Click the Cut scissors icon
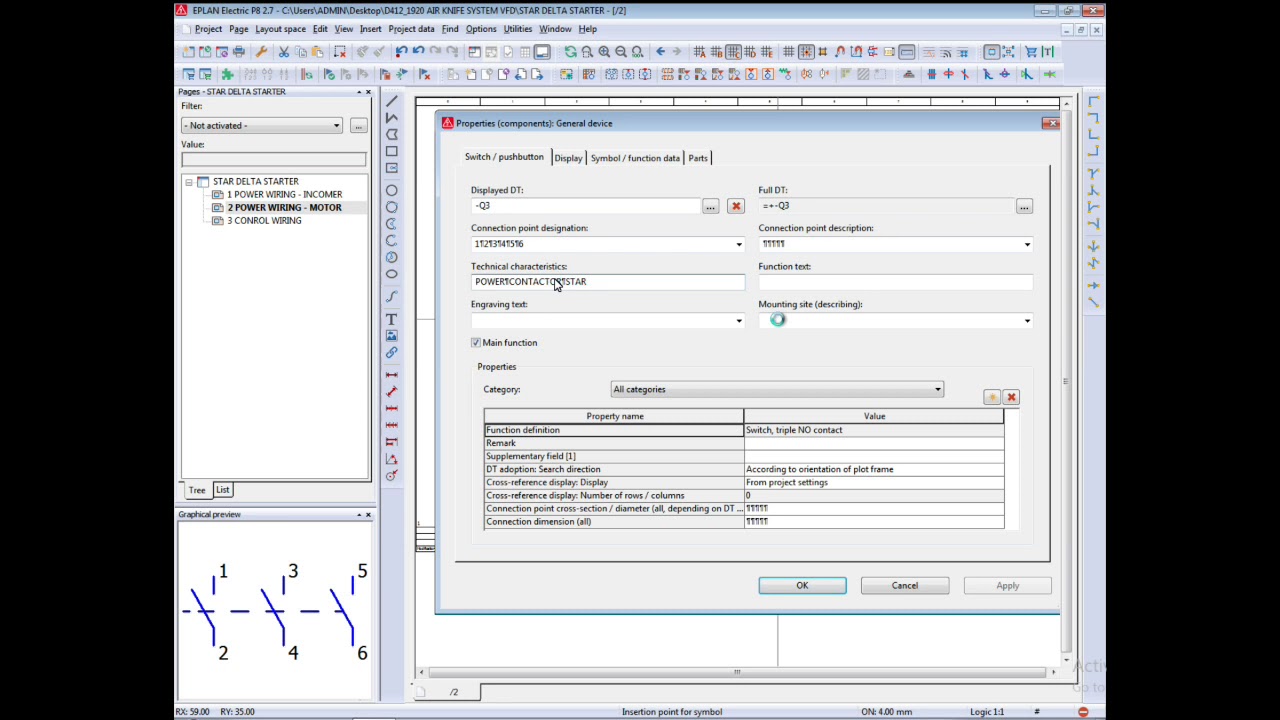Image resolution: width=1280 pixels, height=720 pixels. point(284,52)
